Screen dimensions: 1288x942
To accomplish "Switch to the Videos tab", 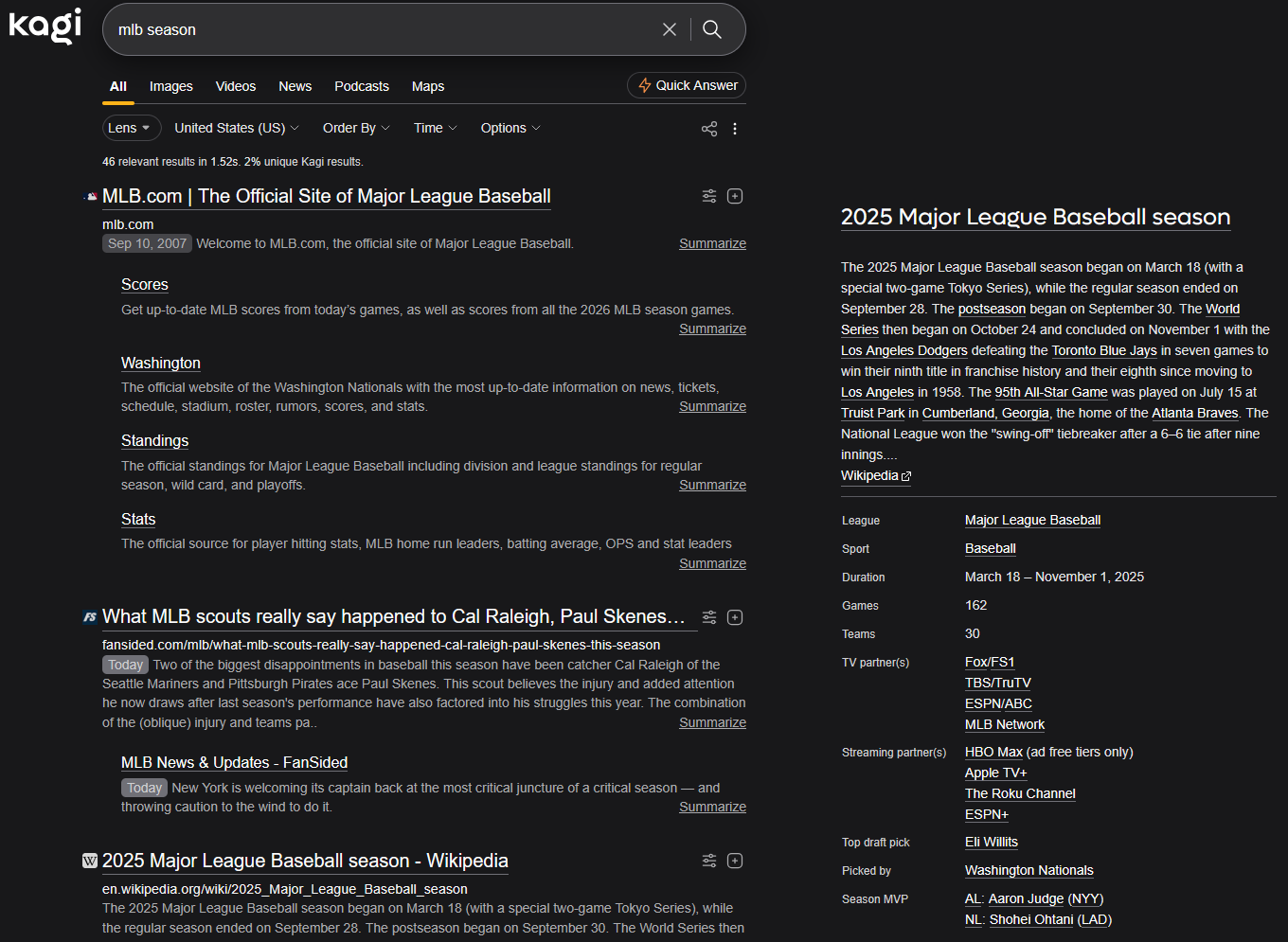I will tap(236, 86).
